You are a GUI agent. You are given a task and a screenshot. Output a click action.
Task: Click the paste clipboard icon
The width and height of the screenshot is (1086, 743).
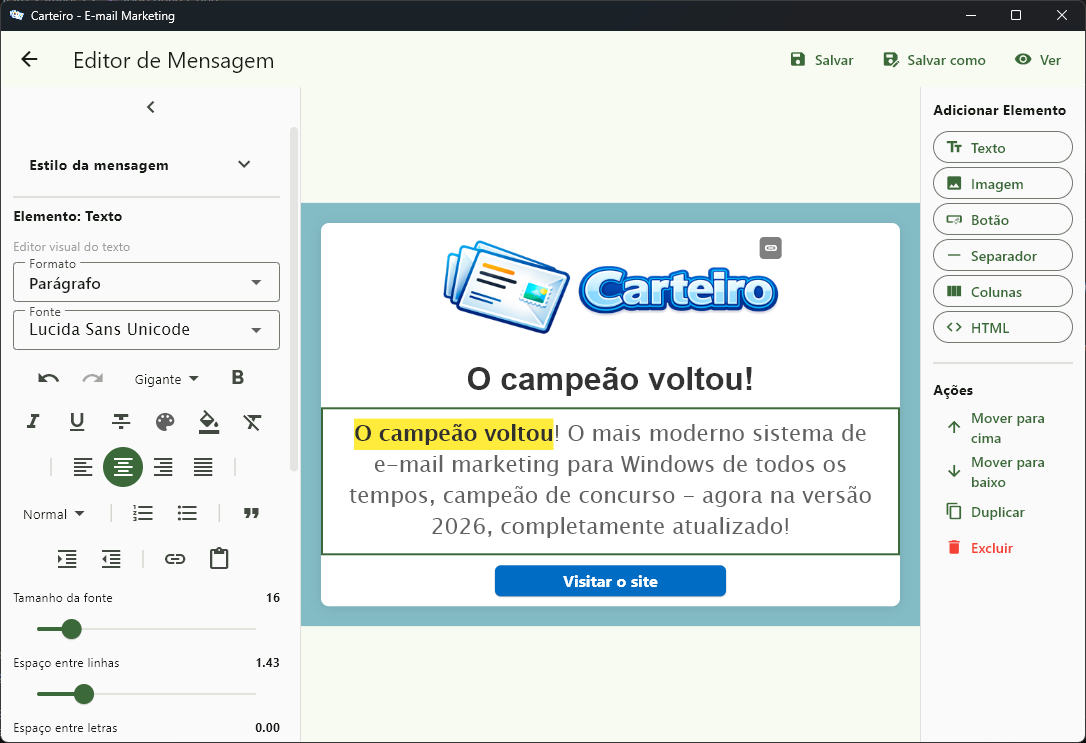point(219,559)
